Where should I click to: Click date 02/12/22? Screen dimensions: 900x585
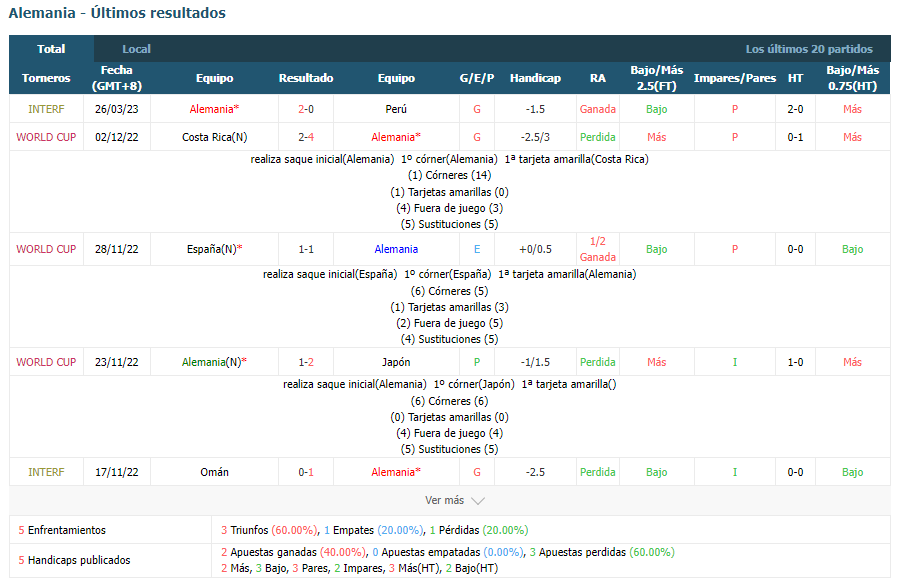click(117, 137)
